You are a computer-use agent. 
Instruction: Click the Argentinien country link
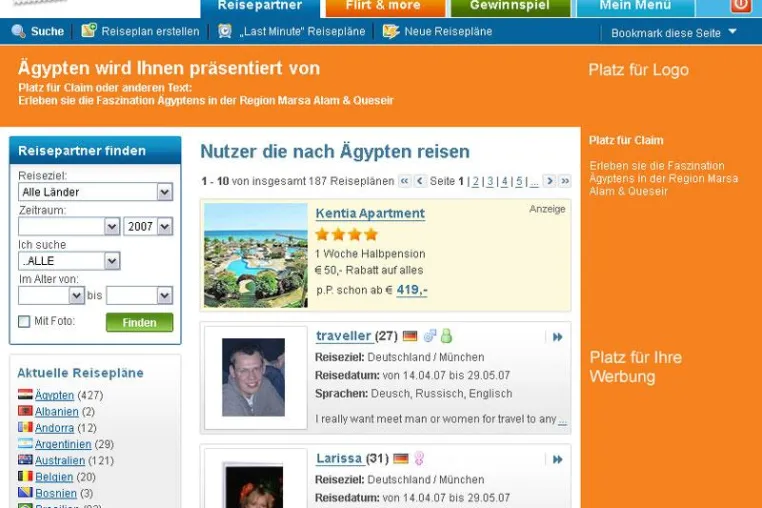(63, 444)
